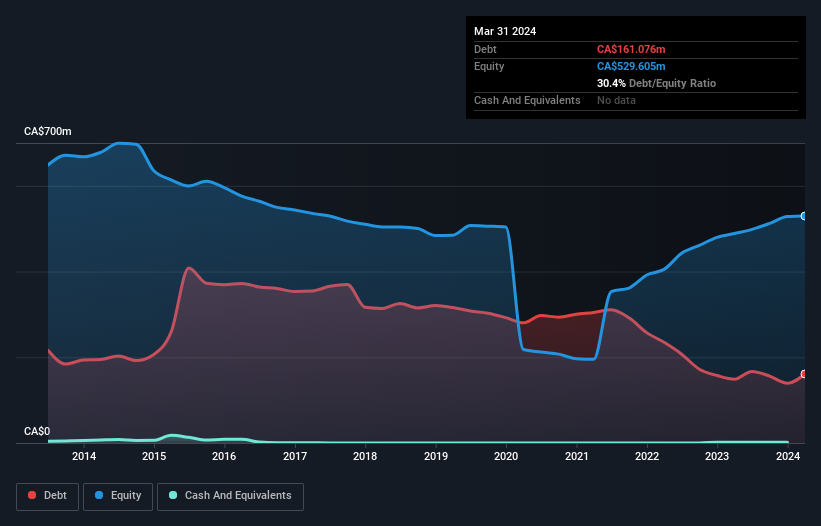Click the Mar 31 2024 tooltip date
The image size is (821, 526).
pyautogui.click(x=505, y=31)
